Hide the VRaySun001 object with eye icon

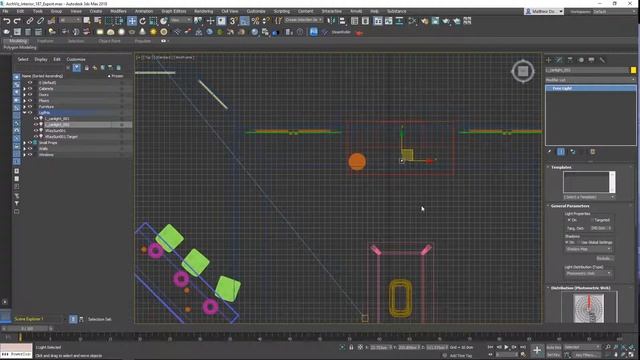coord(36,131)
